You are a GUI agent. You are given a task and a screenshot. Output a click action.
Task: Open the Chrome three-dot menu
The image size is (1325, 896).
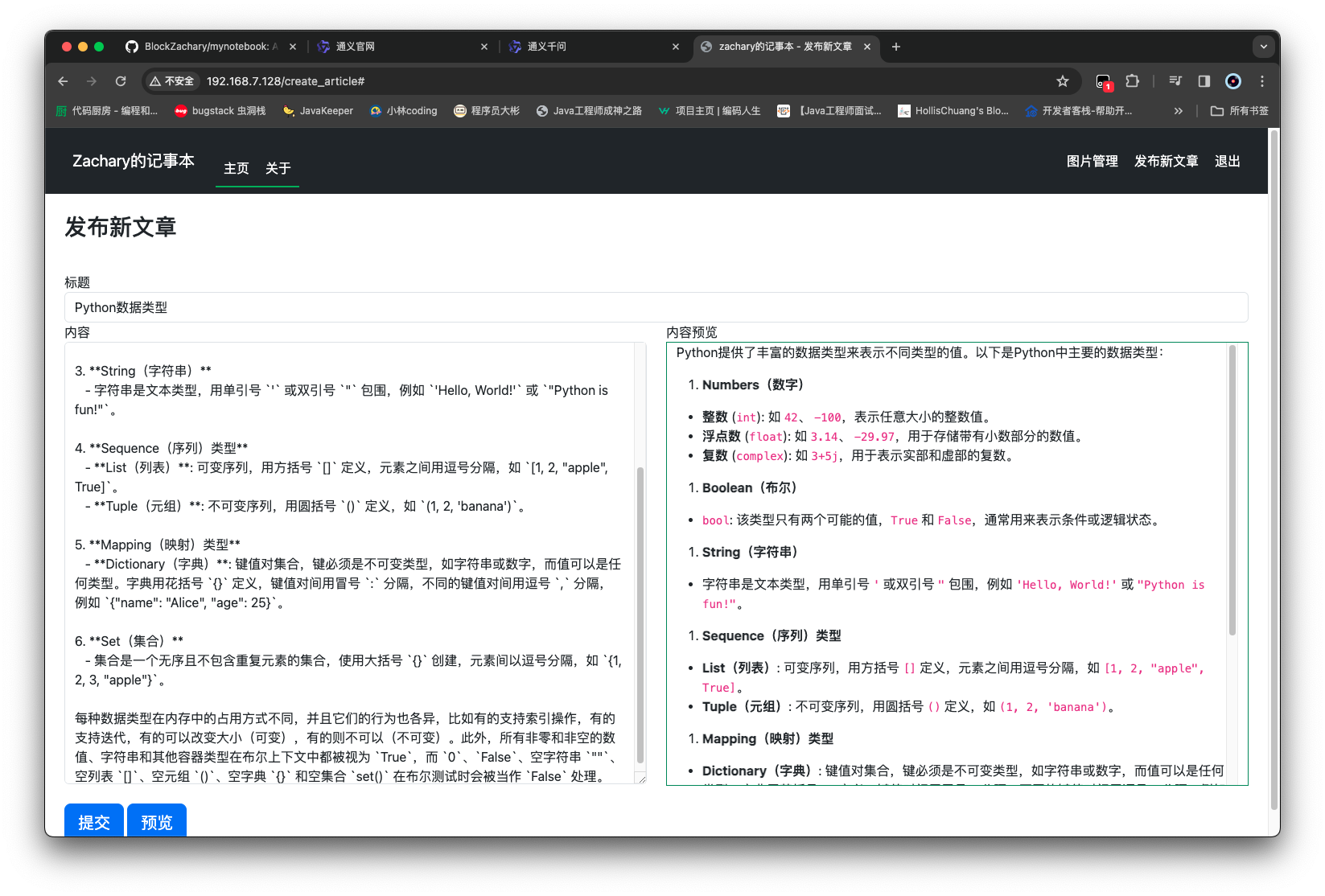coord(1262,81)
